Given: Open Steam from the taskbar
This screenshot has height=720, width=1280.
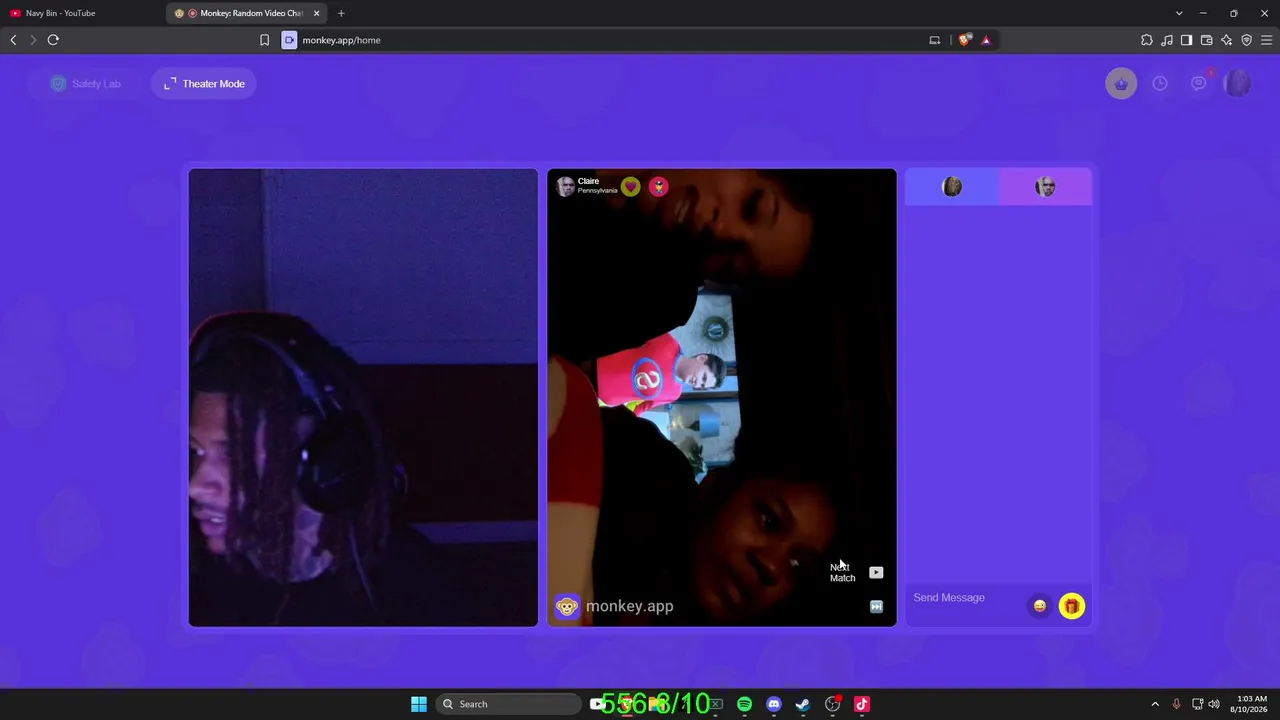Looking at the screenshot, I should [x=802, y=704].
